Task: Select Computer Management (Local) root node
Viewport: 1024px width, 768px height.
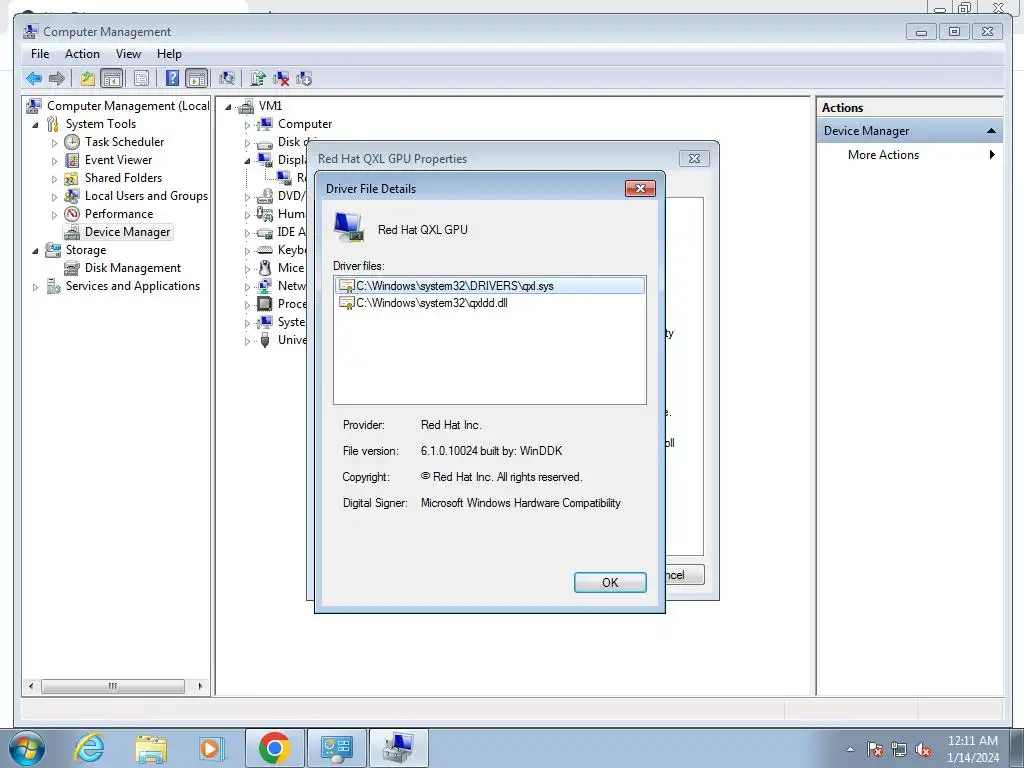Action: 128,106
